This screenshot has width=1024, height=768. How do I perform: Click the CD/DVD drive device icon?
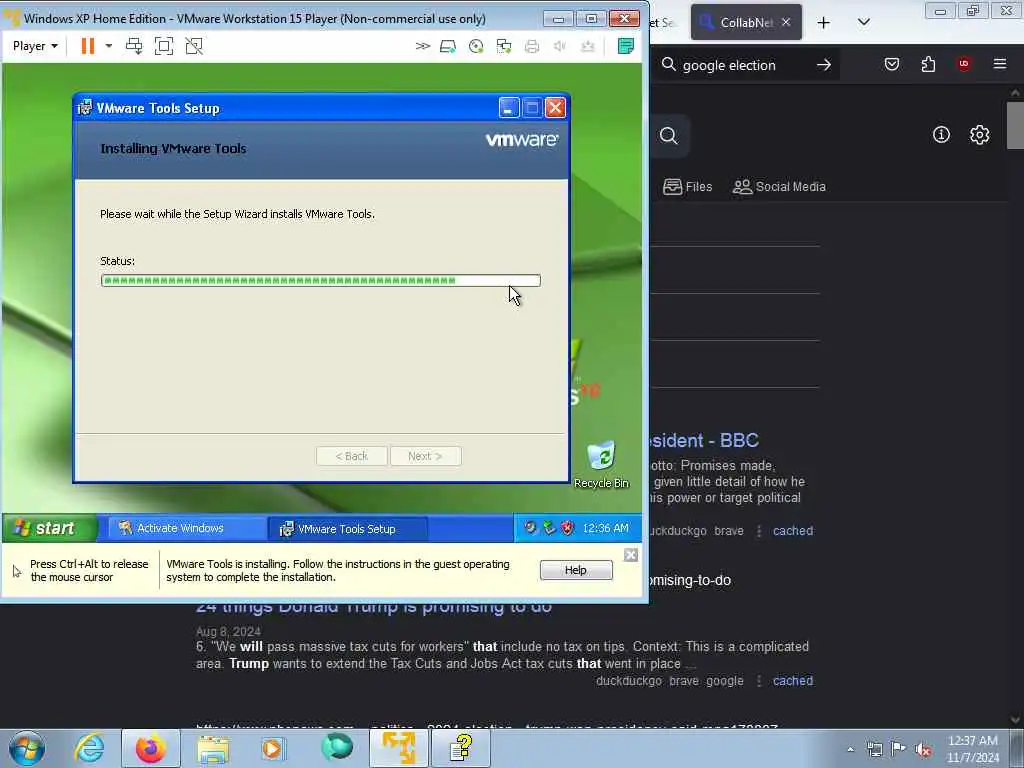[x=476, y=46]
